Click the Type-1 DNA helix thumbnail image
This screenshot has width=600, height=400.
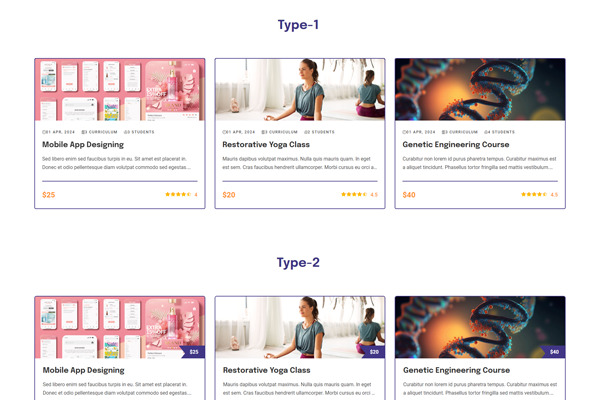pyautogui.click(x=480, y=90)
